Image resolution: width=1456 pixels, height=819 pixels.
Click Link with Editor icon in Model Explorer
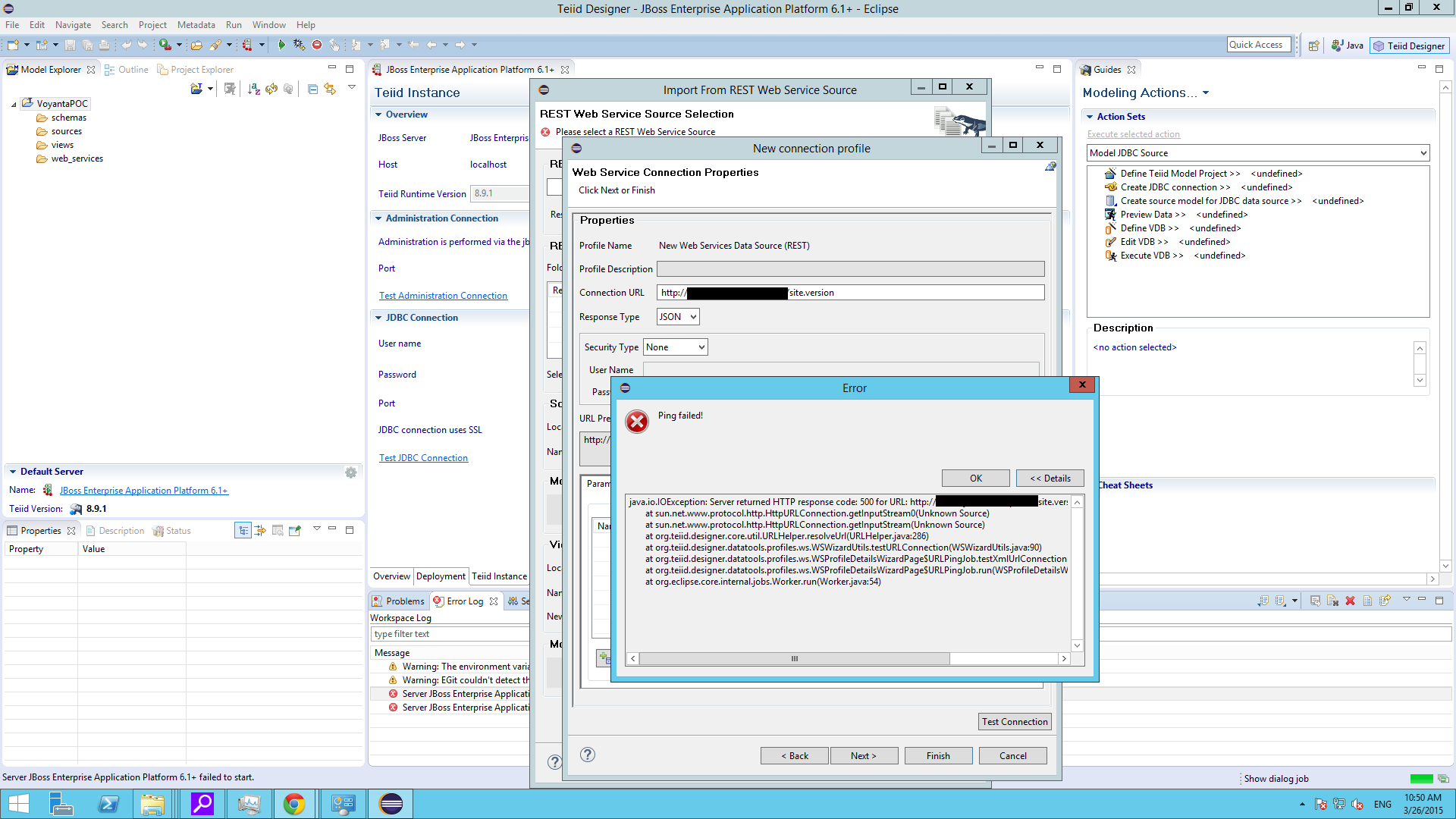[330, 89]
